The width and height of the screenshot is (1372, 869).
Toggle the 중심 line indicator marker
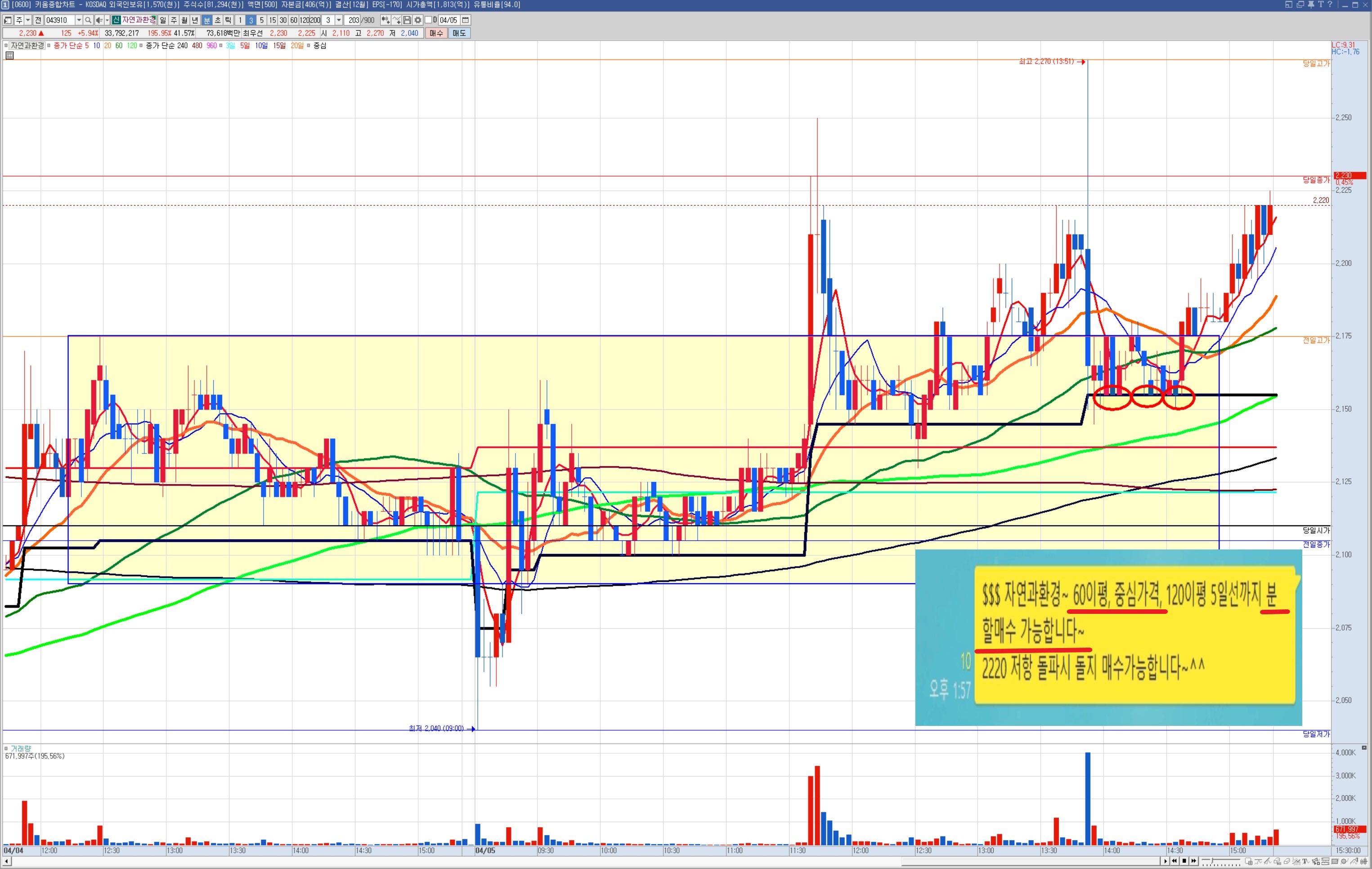tap(308, 45)
